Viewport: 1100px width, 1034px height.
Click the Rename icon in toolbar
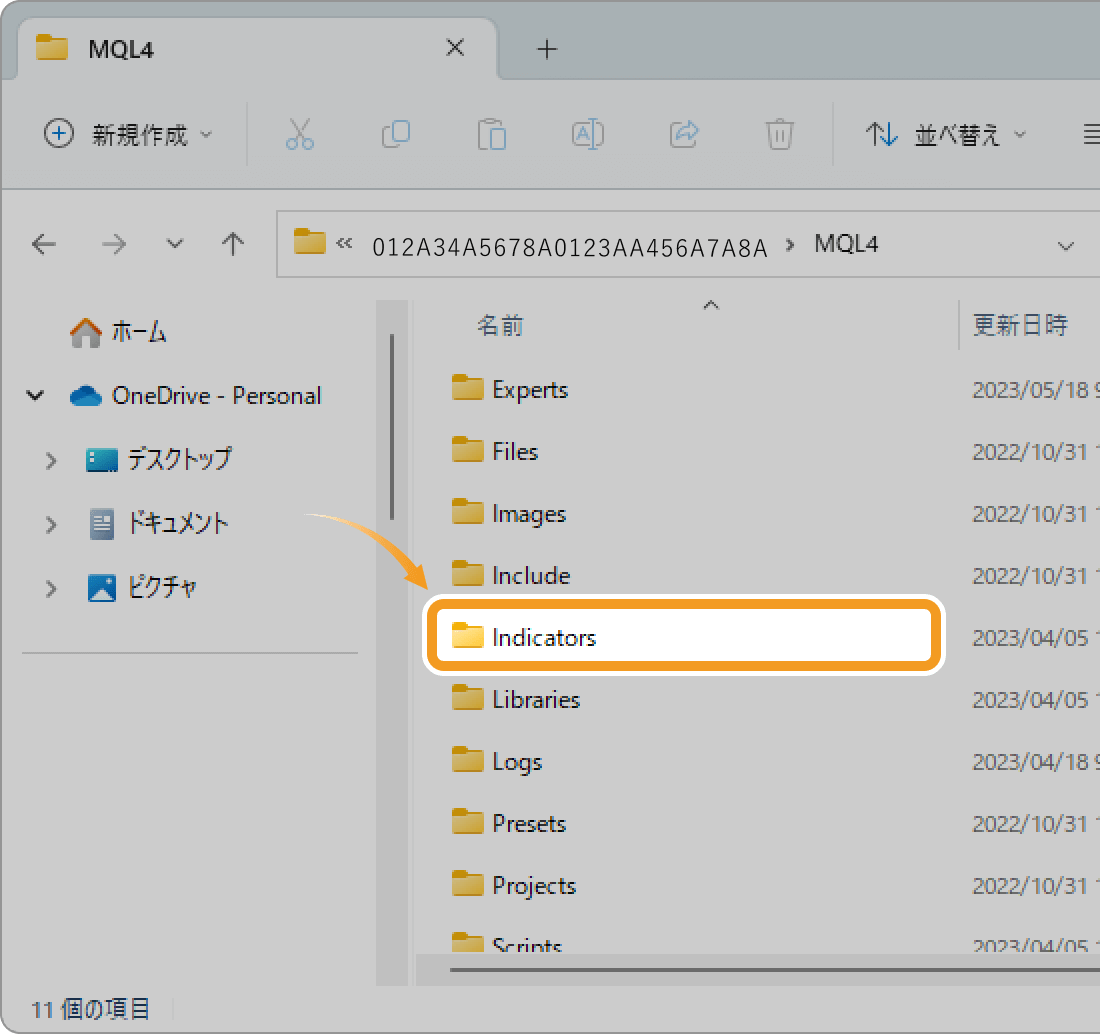point(588,134)
